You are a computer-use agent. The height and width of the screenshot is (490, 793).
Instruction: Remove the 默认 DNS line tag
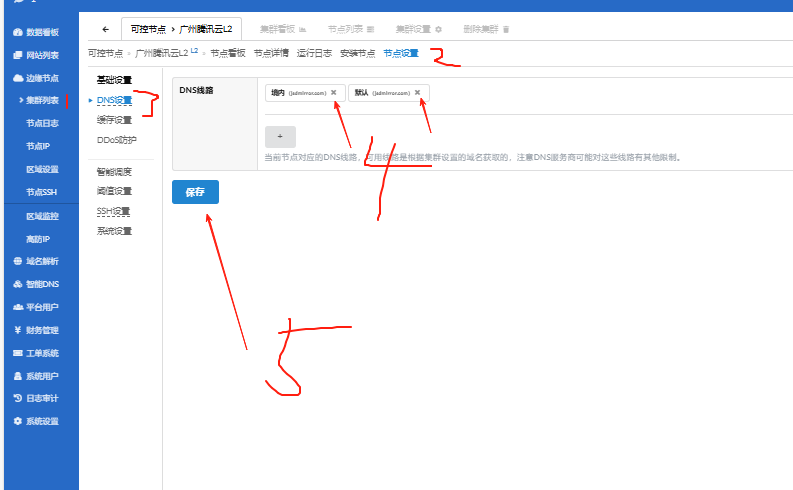click(x=418, y=93)
